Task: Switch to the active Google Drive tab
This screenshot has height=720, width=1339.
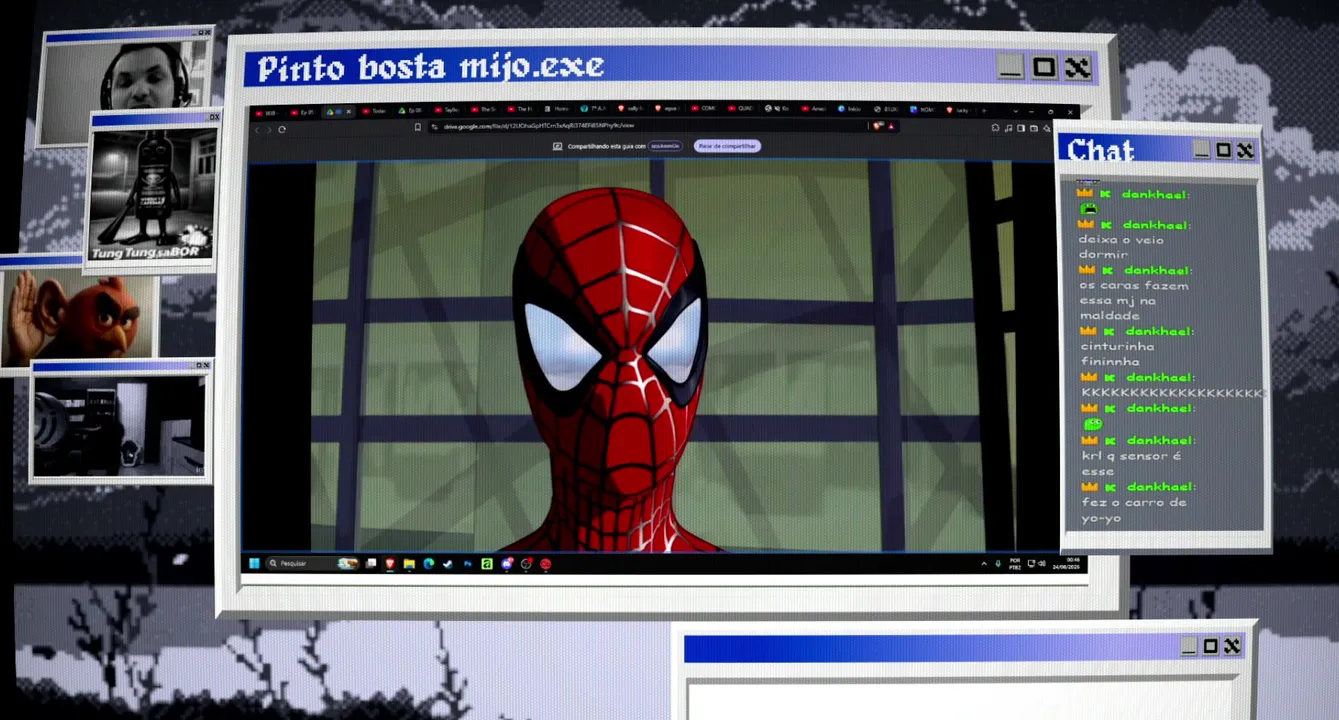Action: 339,111
